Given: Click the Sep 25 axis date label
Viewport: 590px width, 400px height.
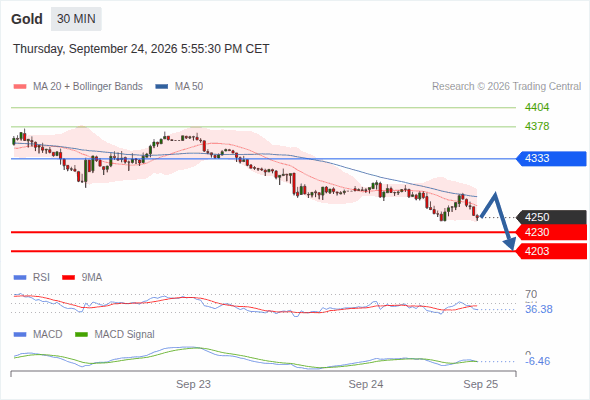Looking at the screenshot, I should [481, 384].
